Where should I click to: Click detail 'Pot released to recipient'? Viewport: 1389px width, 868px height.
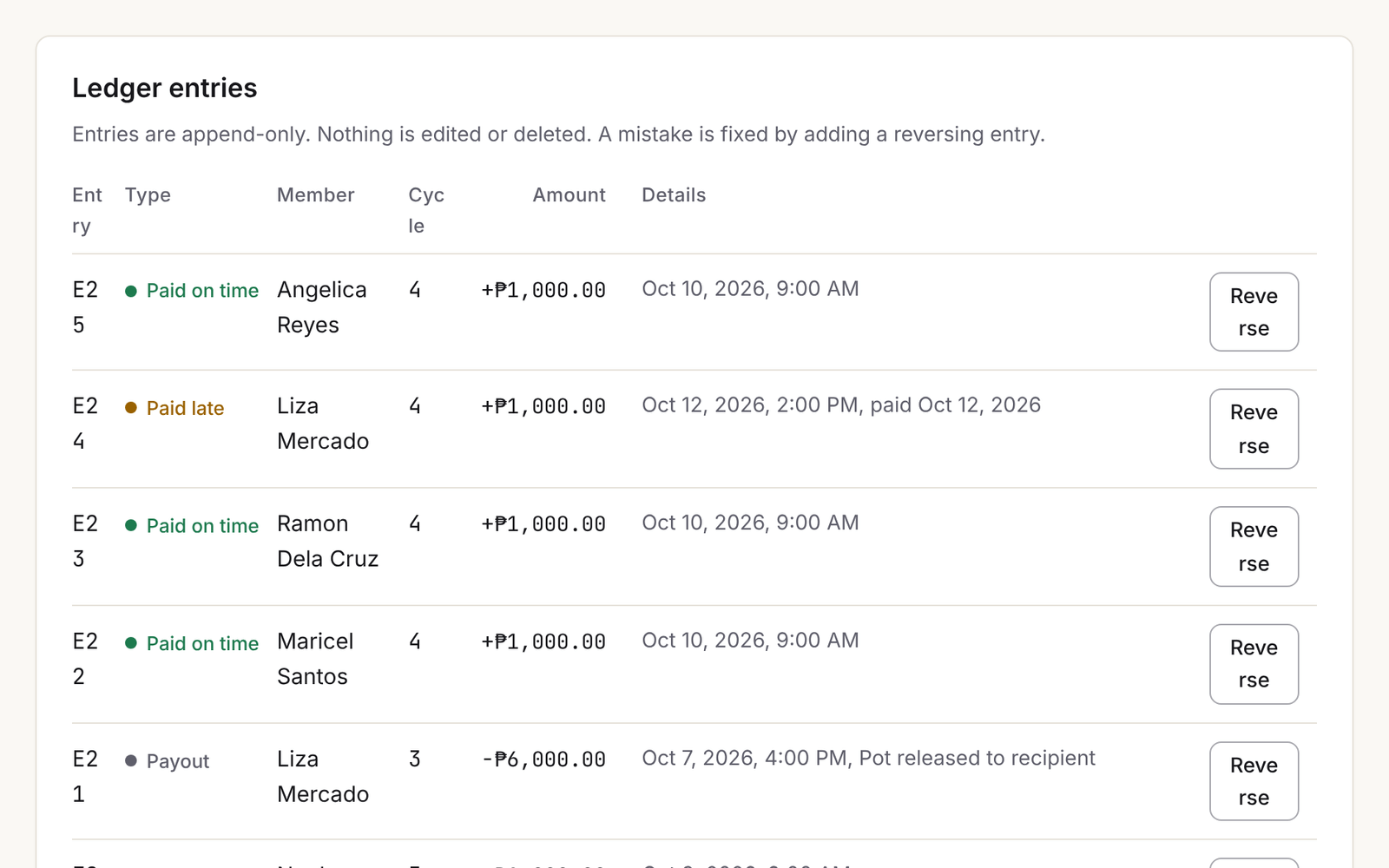[977, 758]
